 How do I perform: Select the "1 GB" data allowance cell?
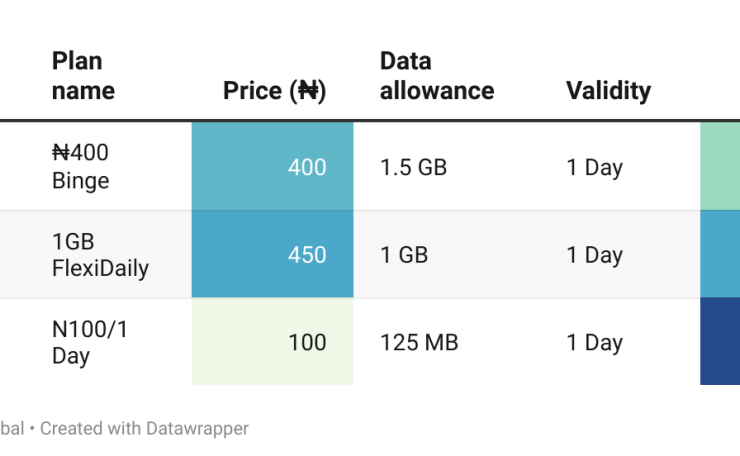point(403,255)
